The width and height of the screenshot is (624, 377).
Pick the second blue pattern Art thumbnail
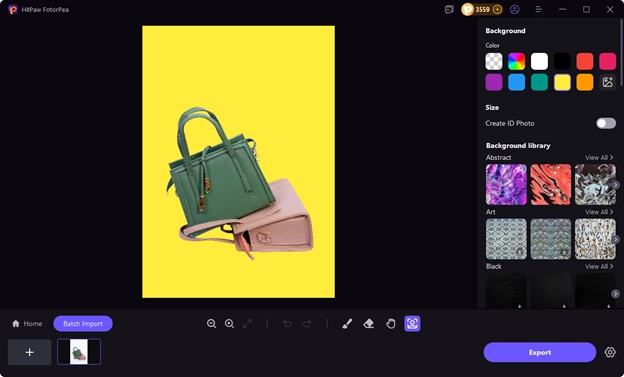(551, 239)
